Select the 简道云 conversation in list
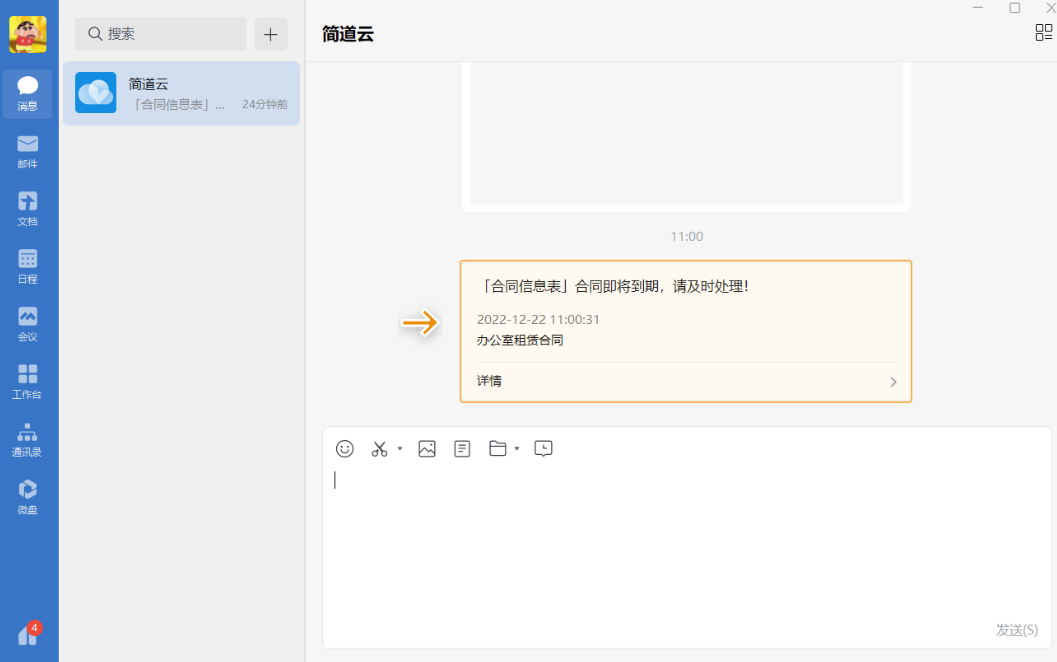Screen dimensions: 1057x662 181,93
